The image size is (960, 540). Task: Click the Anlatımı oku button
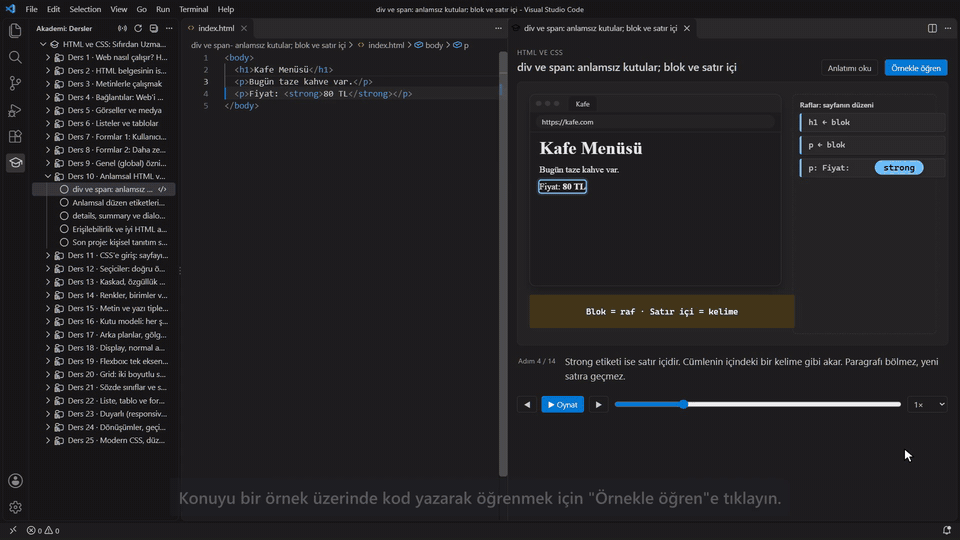pos(849,68)
